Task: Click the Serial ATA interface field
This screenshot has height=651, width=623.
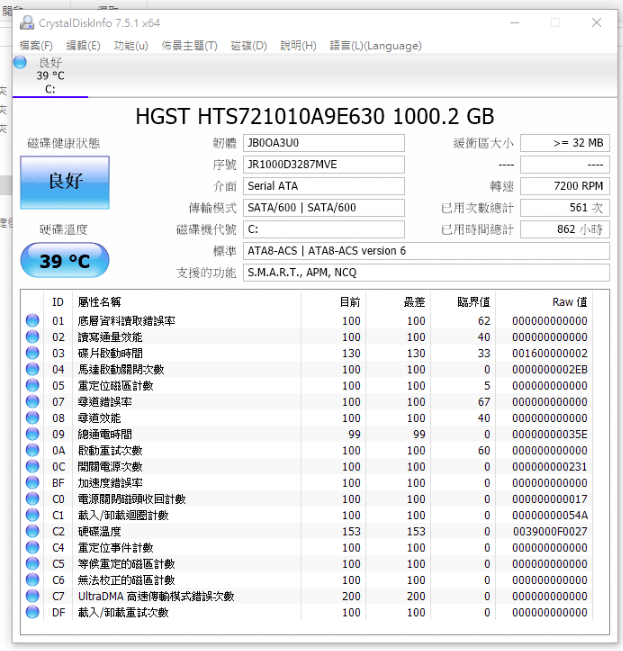Action: 324,186
